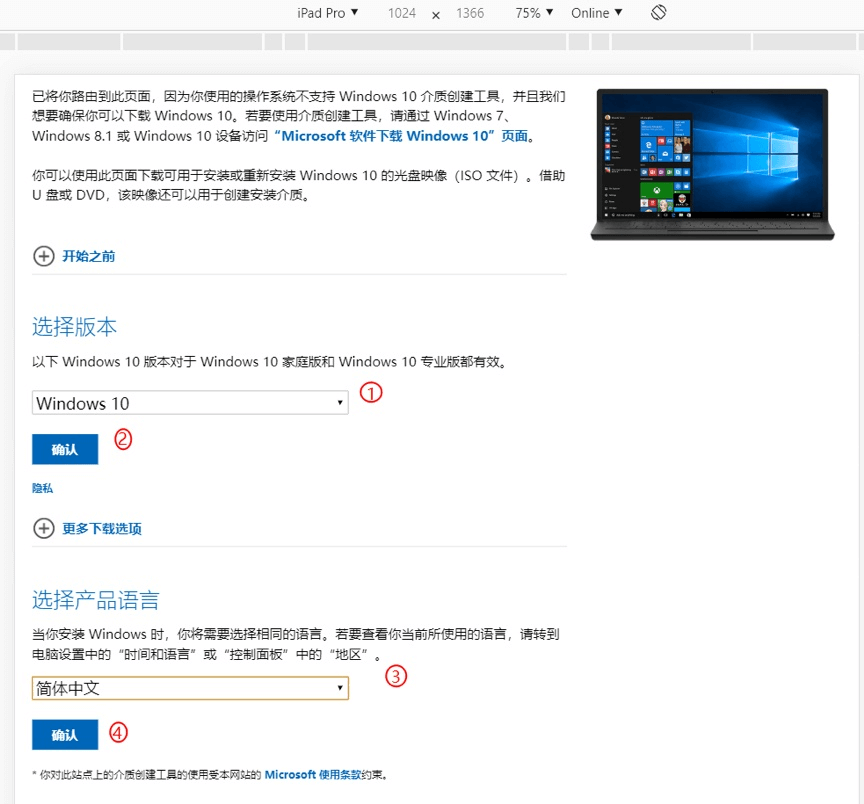Image resolution: width=864 pixels, height=804 pixels.
Task: Click the dropdown arrow on the Windows 10 select box
Action: tap(339, 402)
